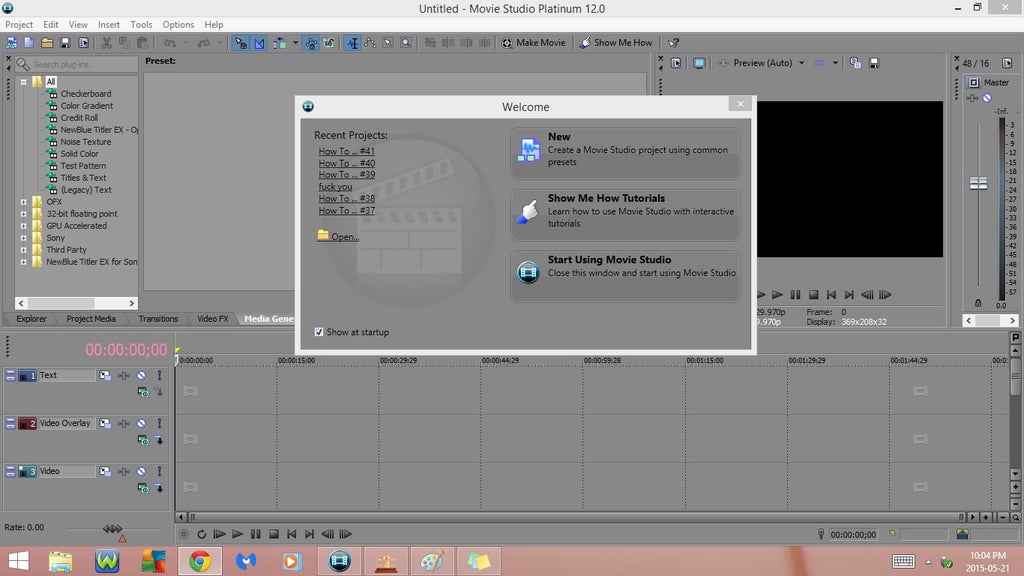The image size is (1024, 576).
Task: Open the Loop Playback control
Action: pyautogui.click(x=200, y=534)
